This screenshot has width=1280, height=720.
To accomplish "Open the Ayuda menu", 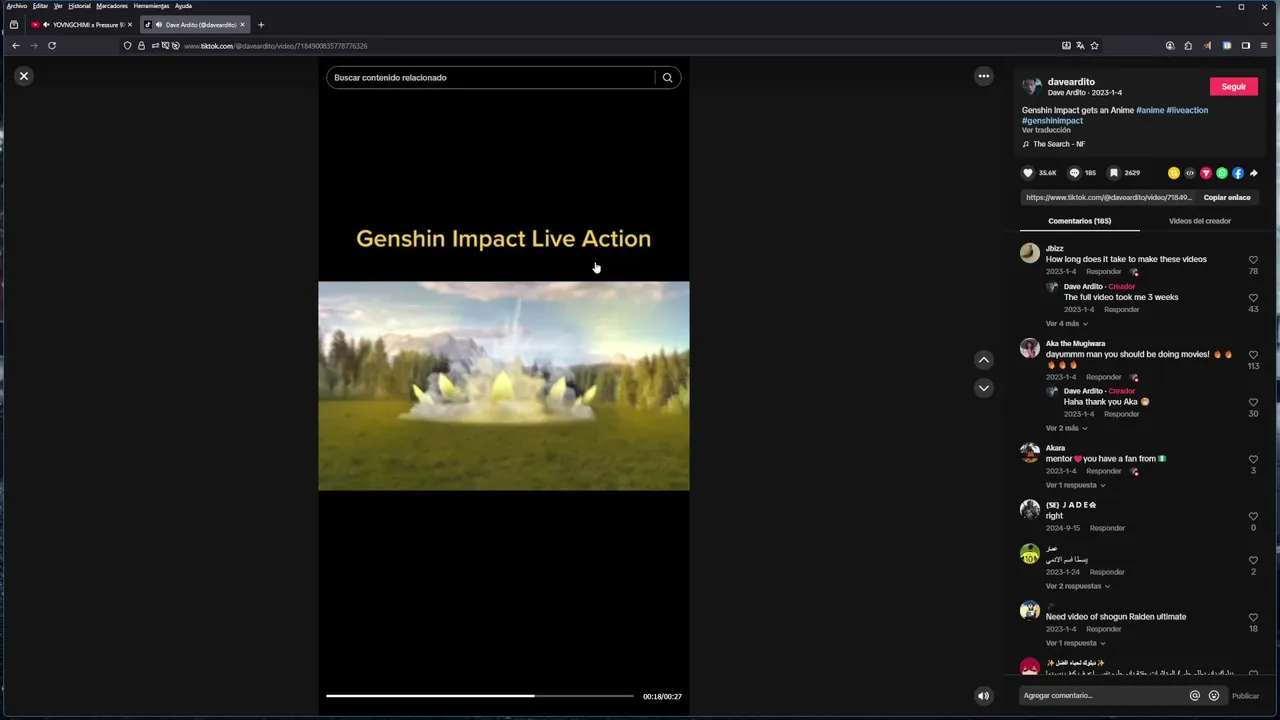I will tap(184, 6).
